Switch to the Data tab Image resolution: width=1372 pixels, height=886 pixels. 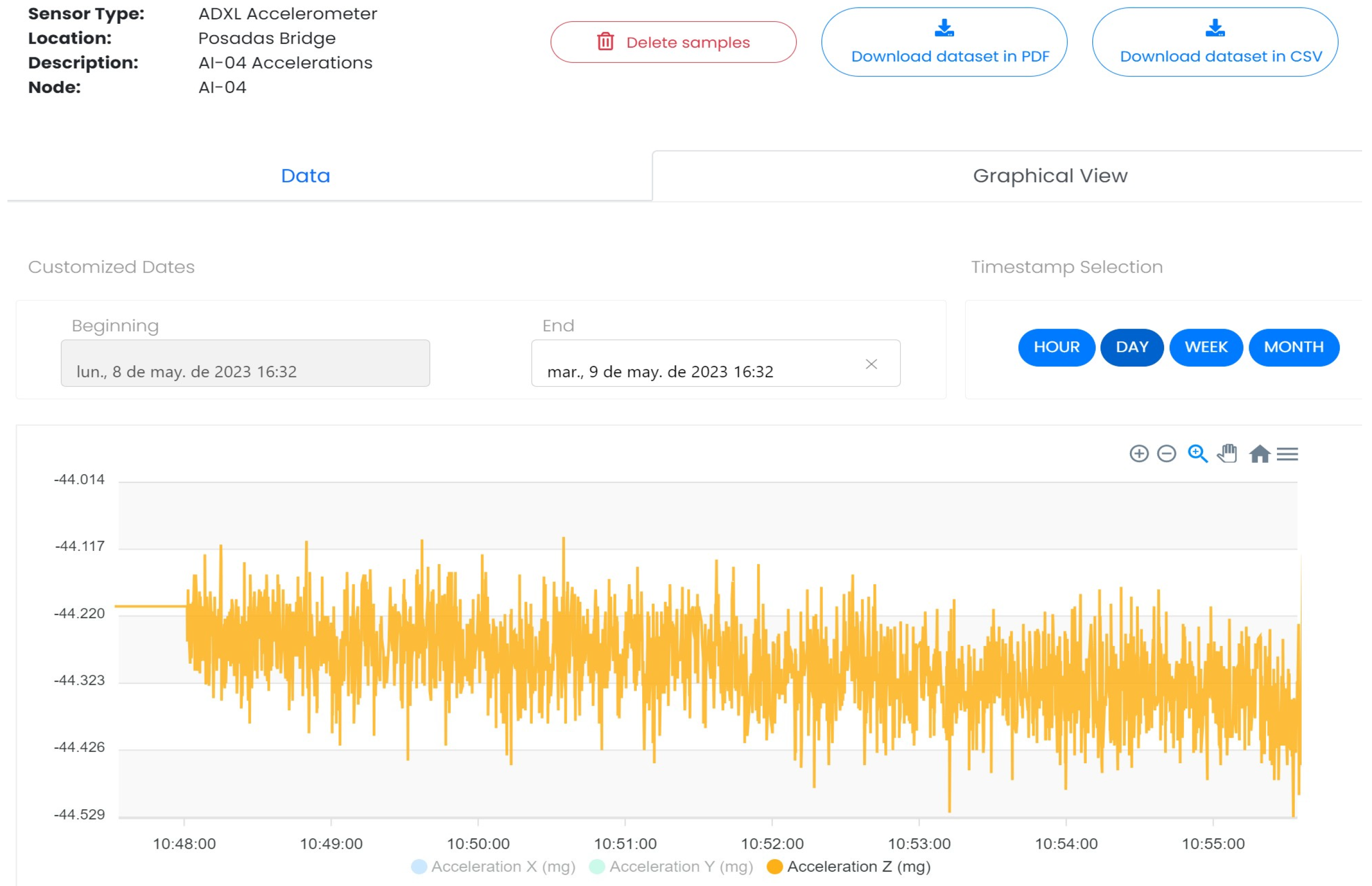305,176
